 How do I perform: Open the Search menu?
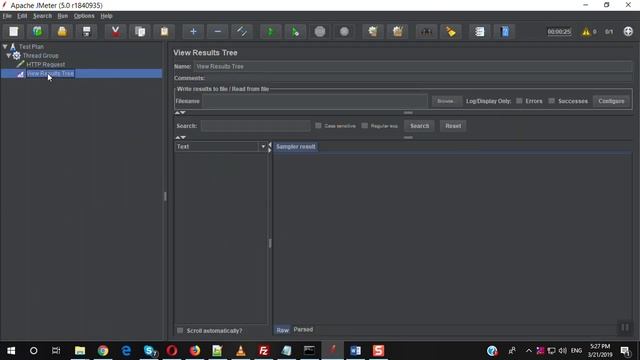click(42, 16)
